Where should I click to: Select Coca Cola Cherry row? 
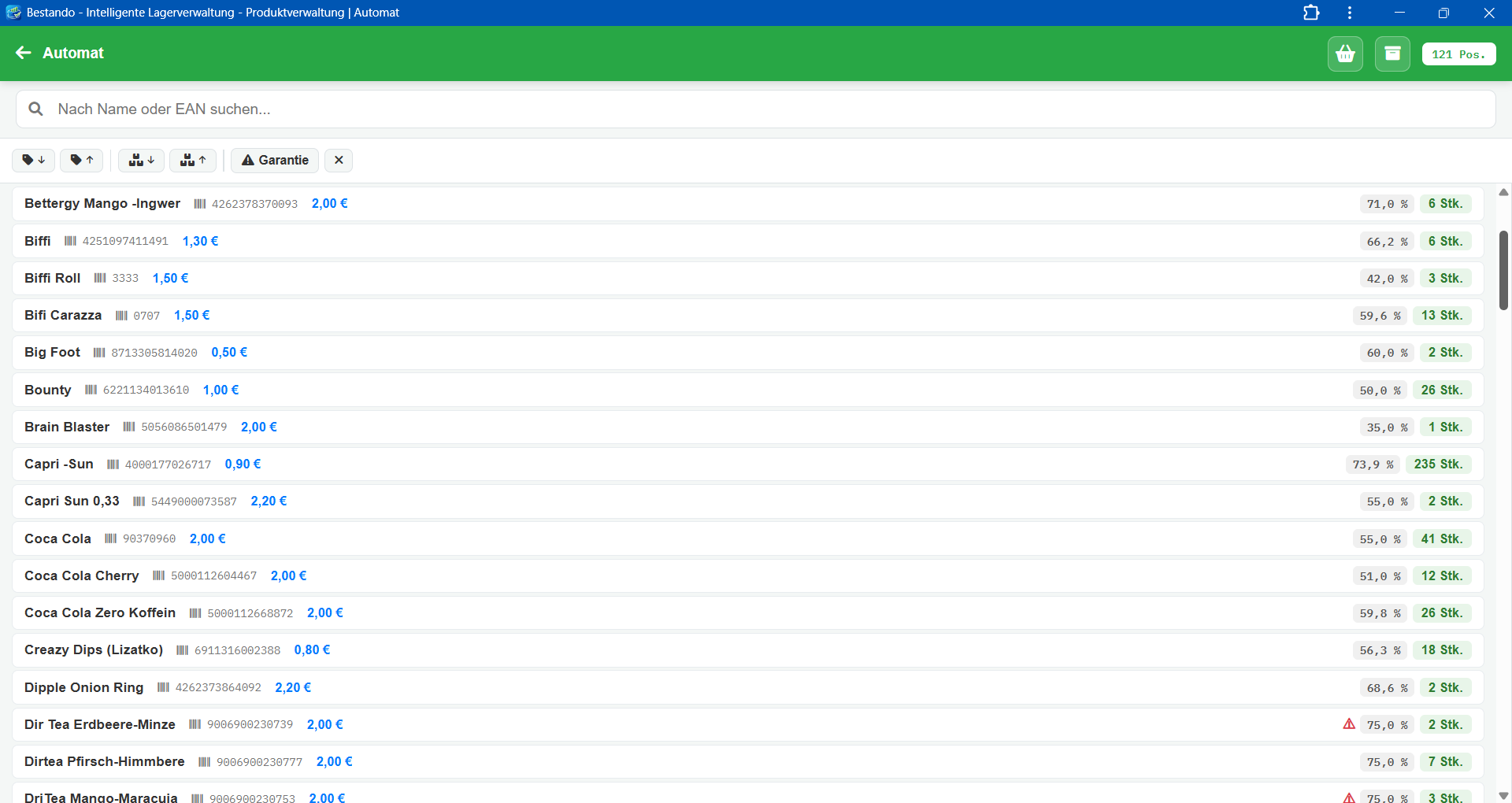748,575
